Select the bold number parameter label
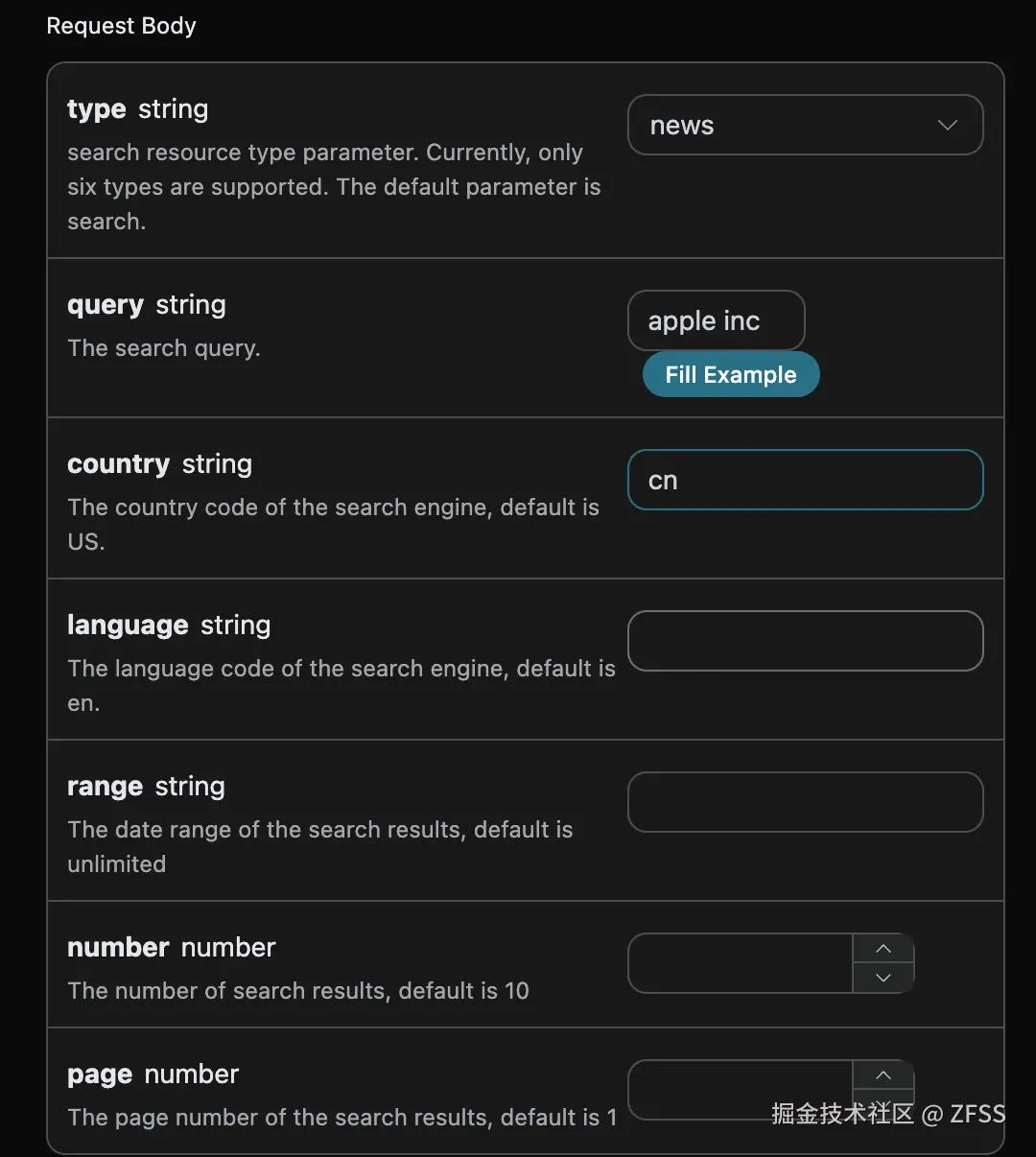This screenshot has width=1036, height=1157. [118, 948]
